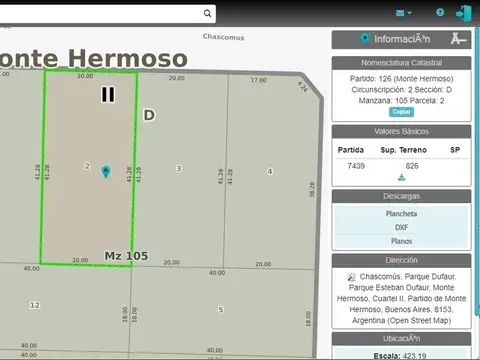Click the blue map marker on parcel 2
The width and height of the screenshot is (480, 360).
coord(106,172)
